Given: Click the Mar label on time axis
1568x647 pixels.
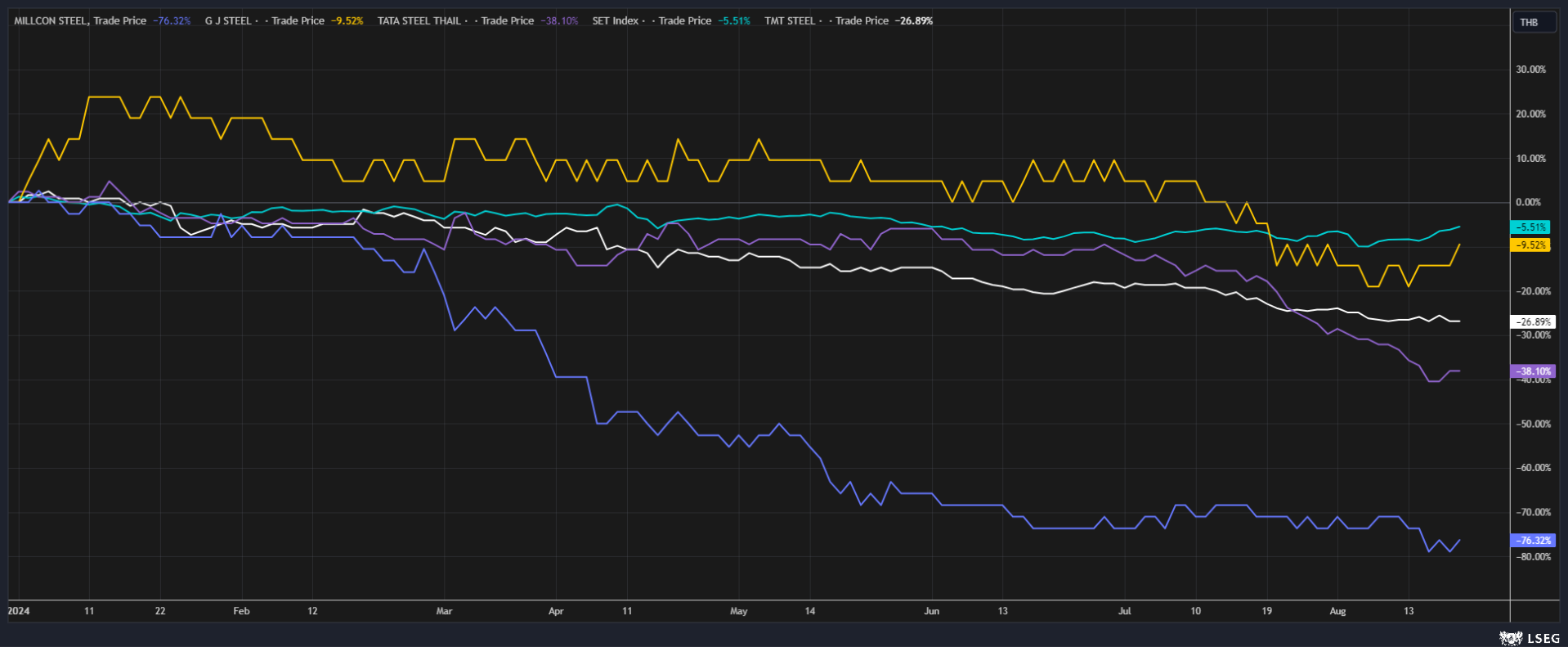Looking at the screenshot, I should tap(444, 612).
